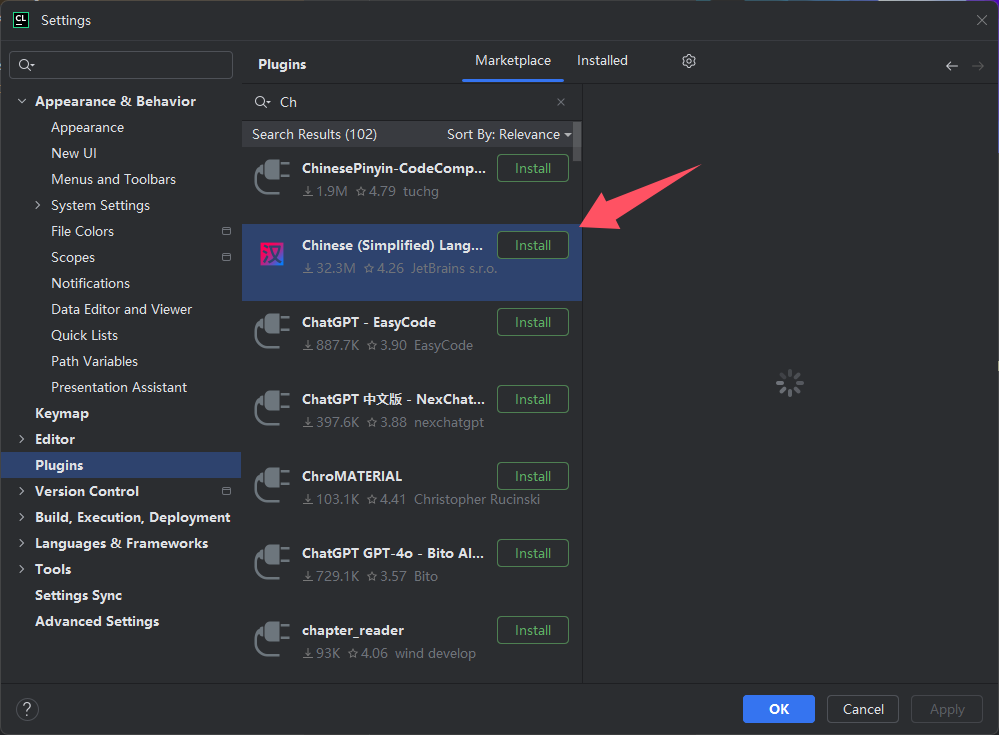Viewport: 999px width, 735px height.
Task: Click the help question mark icon
Action: pyautogui.click(x=27, y=709)
